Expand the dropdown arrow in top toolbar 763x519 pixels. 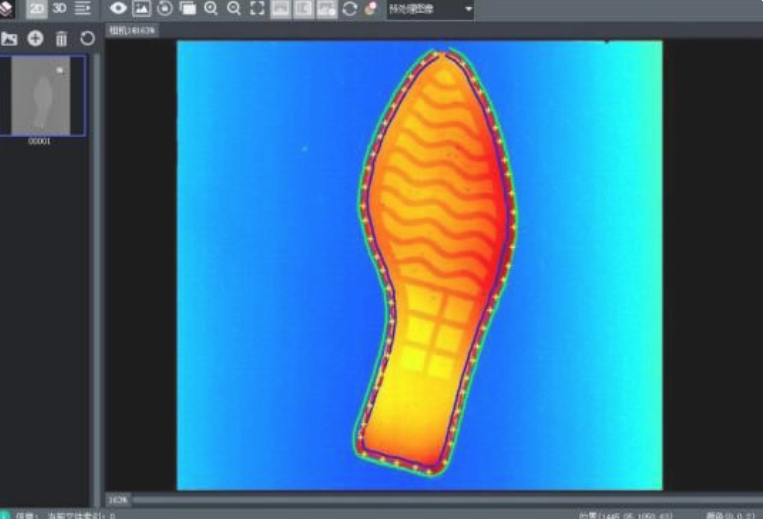pyautogui.click(x=469, y=10)
